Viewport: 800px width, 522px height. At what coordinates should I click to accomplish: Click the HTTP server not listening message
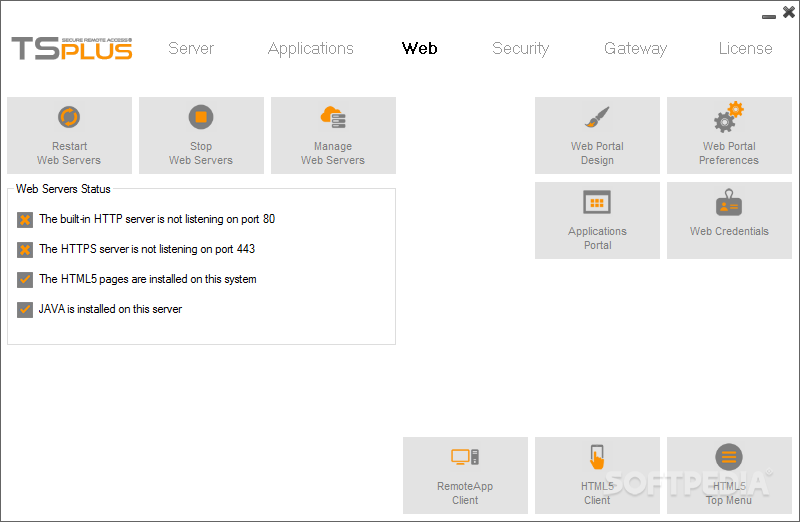coord(157,219)
